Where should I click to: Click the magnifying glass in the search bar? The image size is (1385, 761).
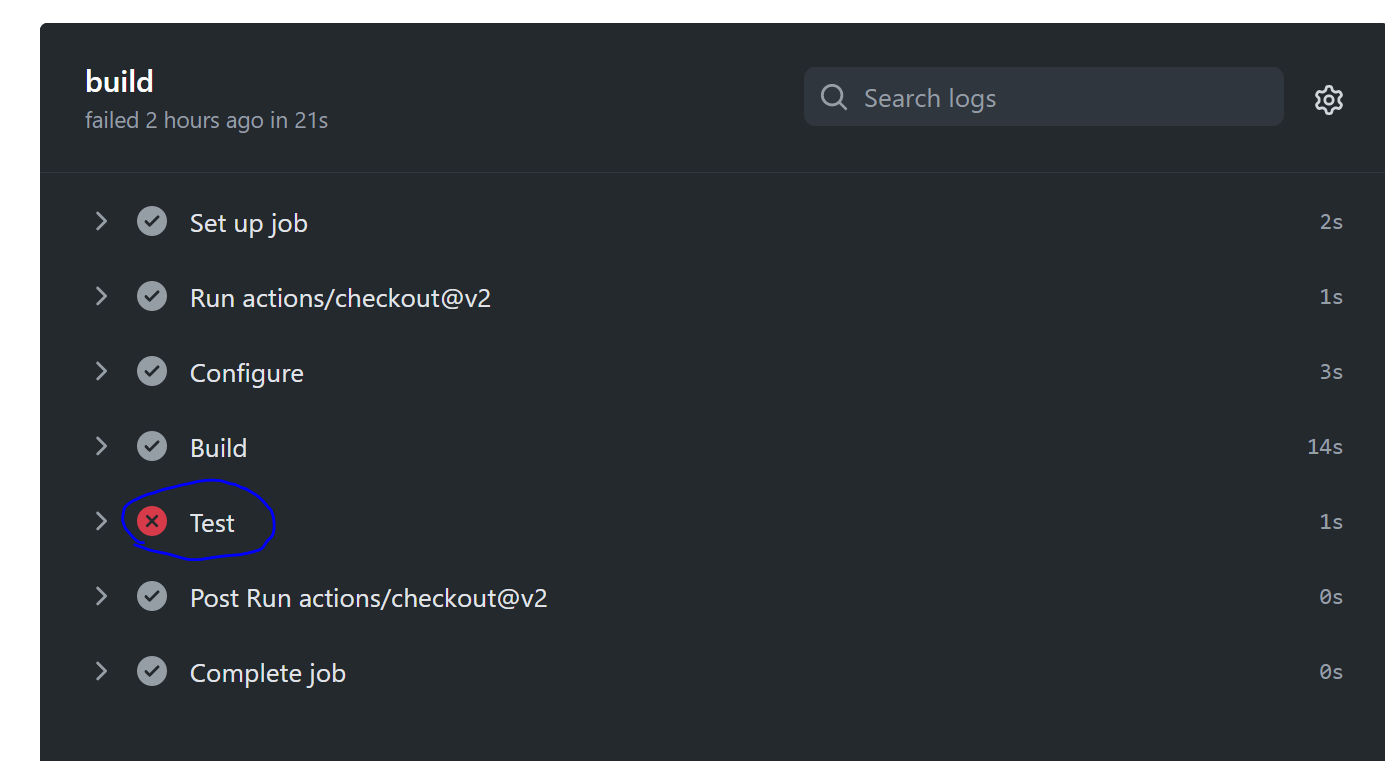(x=833, y=96)
